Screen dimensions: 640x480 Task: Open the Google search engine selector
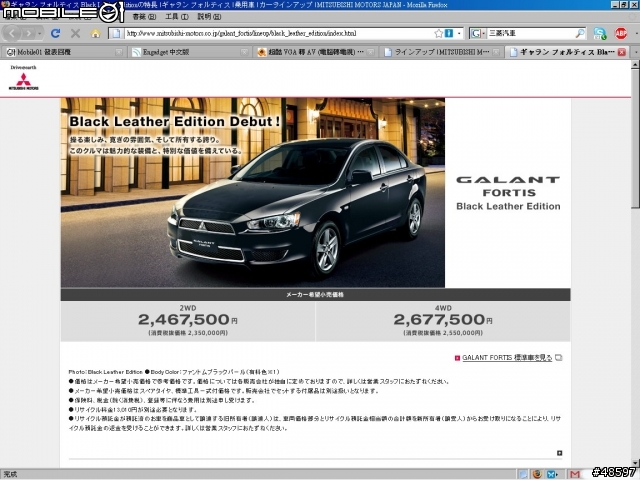click(x=478, y=33)
